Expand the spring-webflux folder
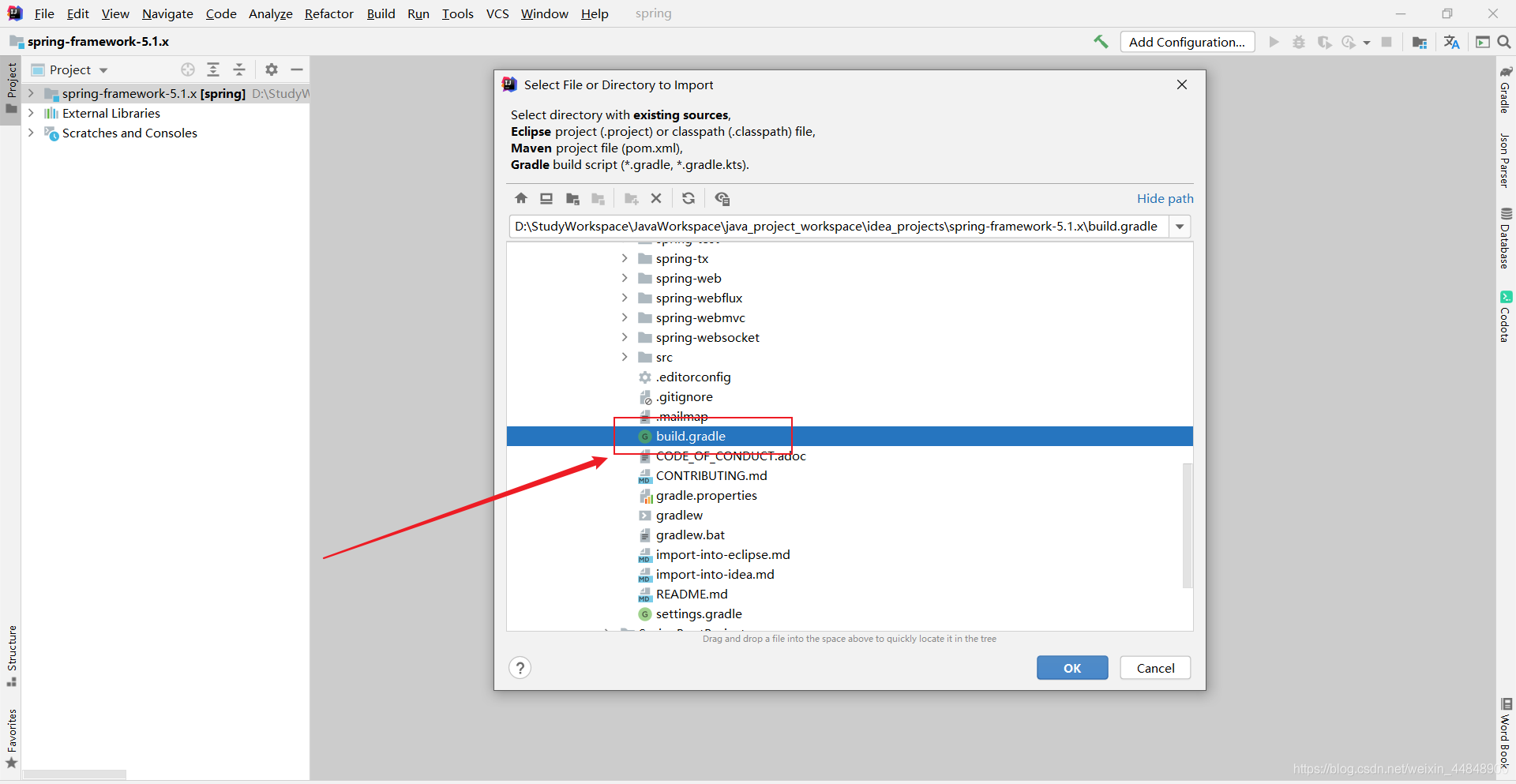 (625, 298)
